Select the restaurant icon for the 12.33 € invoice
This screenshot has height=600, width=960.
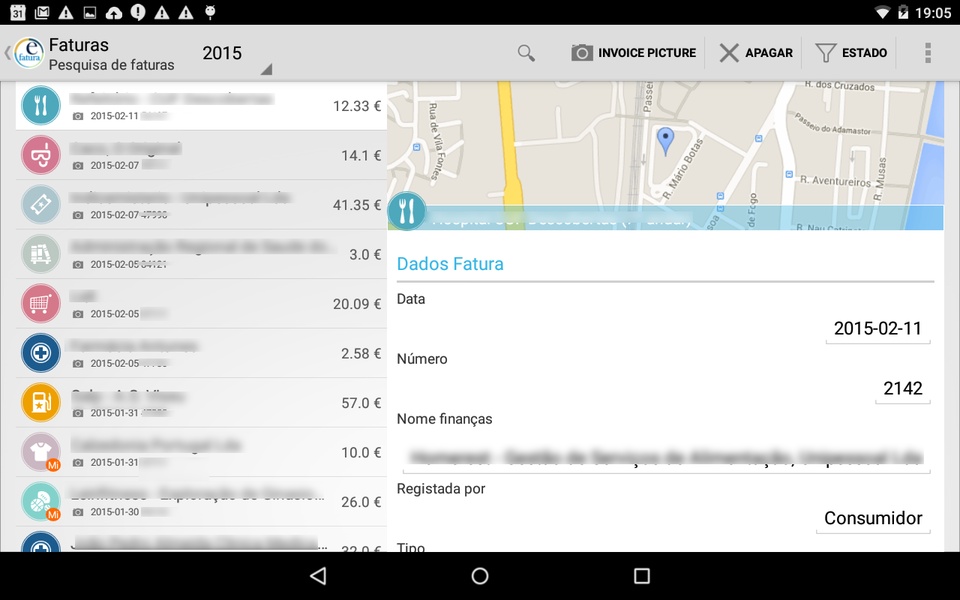coord(41,105)
